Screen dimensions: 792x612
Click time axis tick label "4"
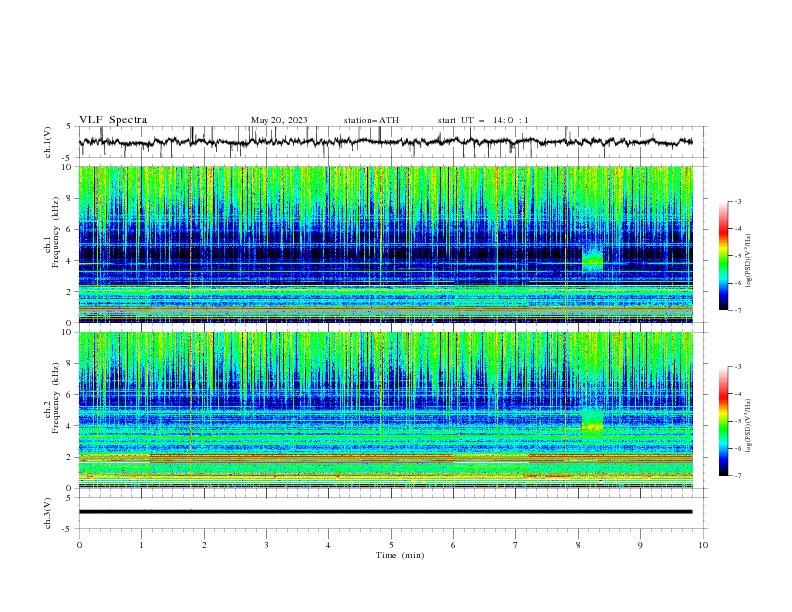[x=328, y=545]
